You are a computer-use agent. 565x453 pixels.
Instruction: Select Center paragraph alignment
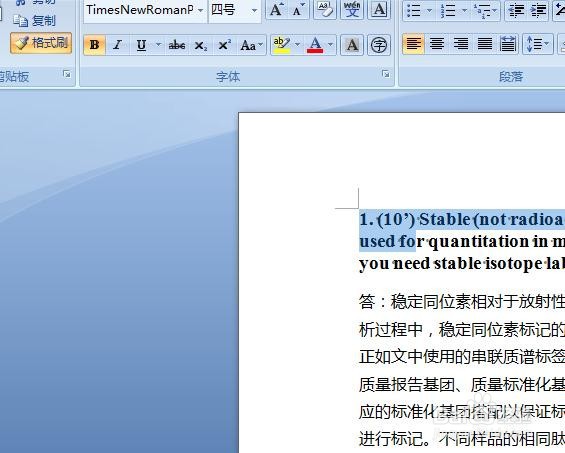[x=437, y=44]
